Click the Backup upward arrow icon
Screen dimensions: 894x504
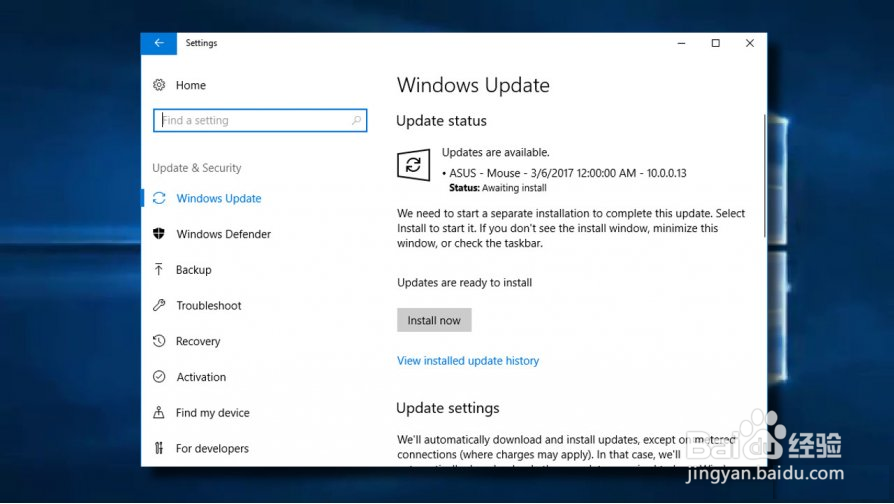[159, 270]
